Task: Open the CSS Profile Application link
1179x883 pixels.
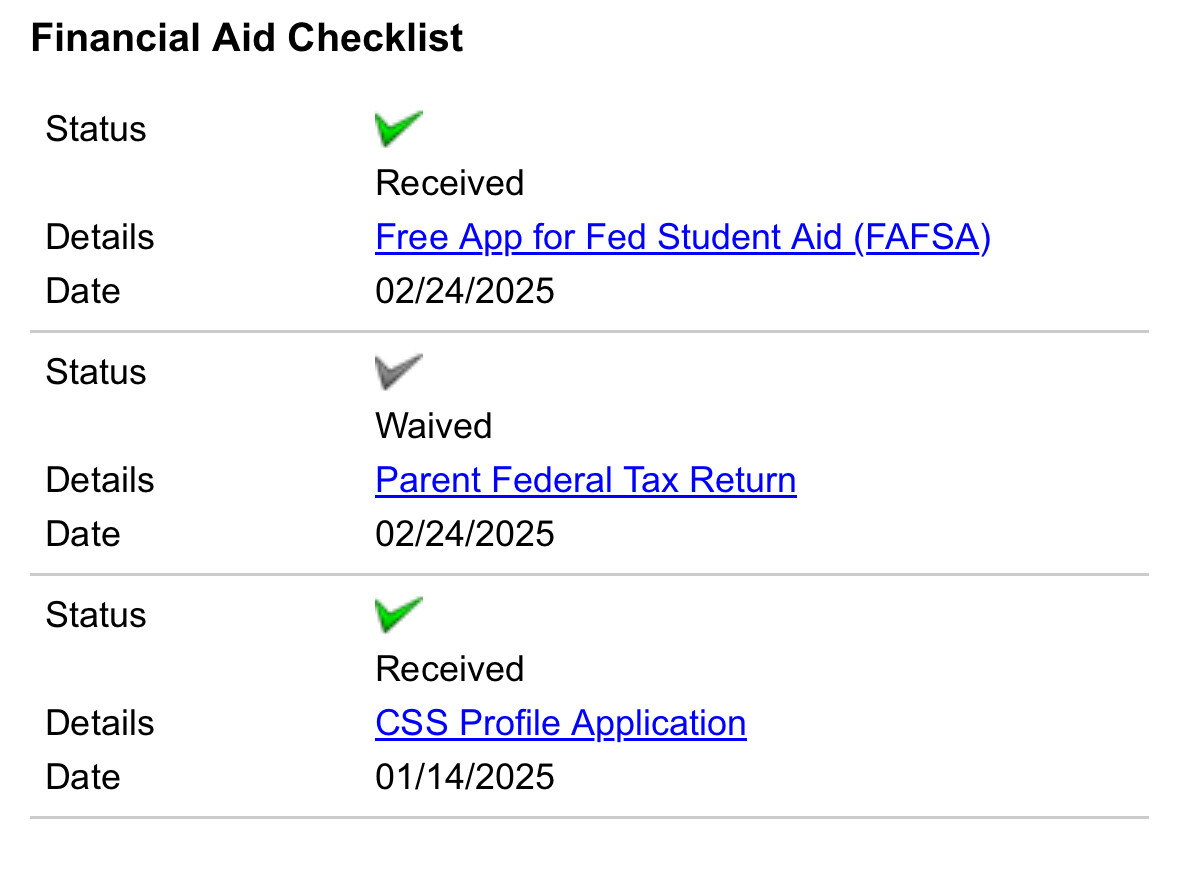Action: click(x=561, y=724)
